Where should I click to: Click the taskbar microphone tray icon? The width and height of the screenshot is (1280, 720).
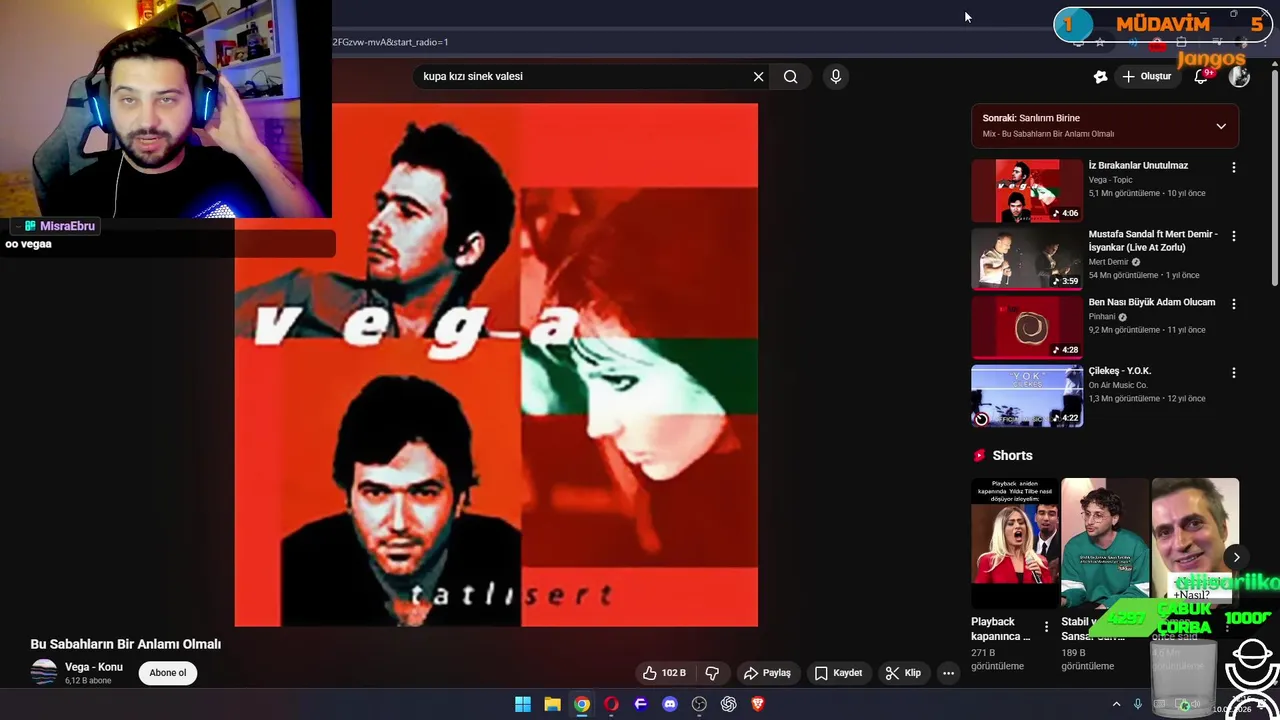pos(1137,704)
